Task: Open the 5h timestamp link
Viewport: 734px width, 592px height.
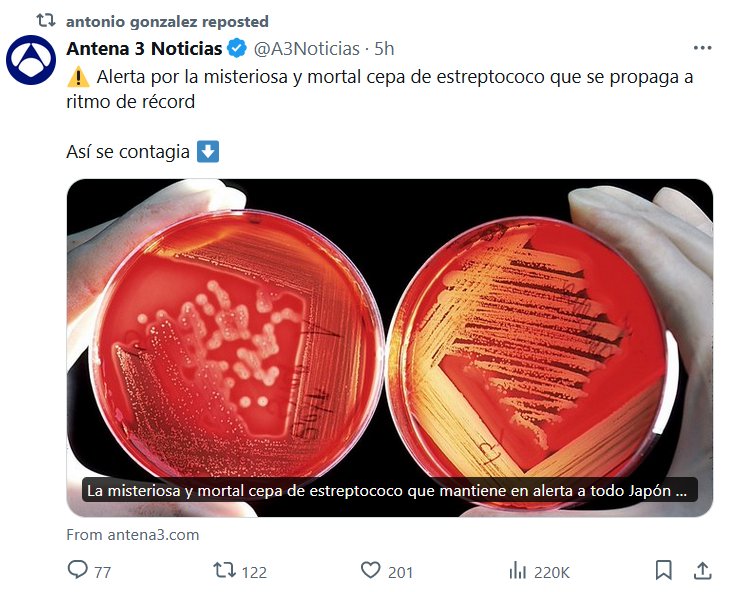Action: (384, 49)
